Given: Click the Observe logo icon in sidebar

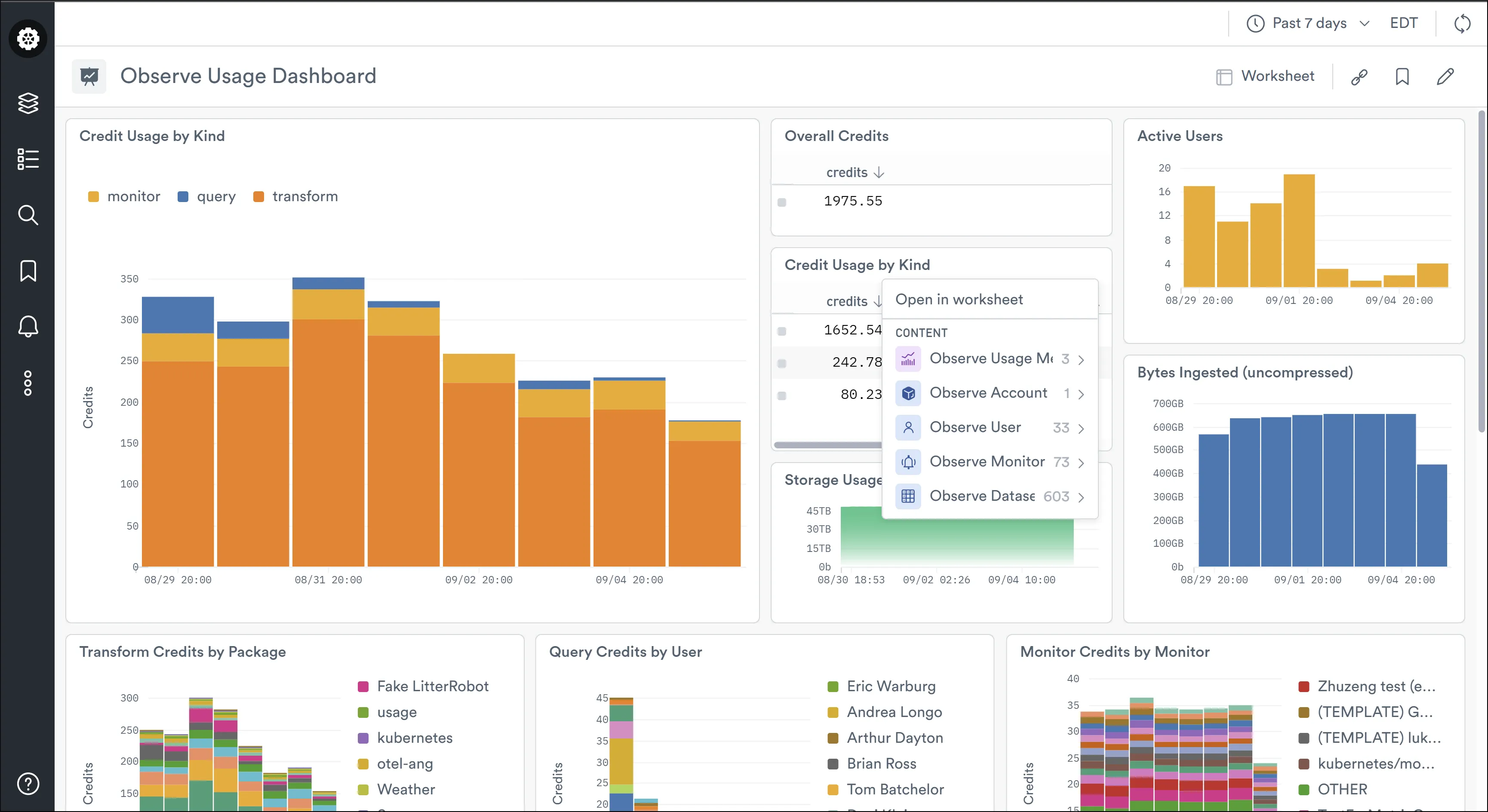Looking at the screenshot, I should click(x=28, y=39).
